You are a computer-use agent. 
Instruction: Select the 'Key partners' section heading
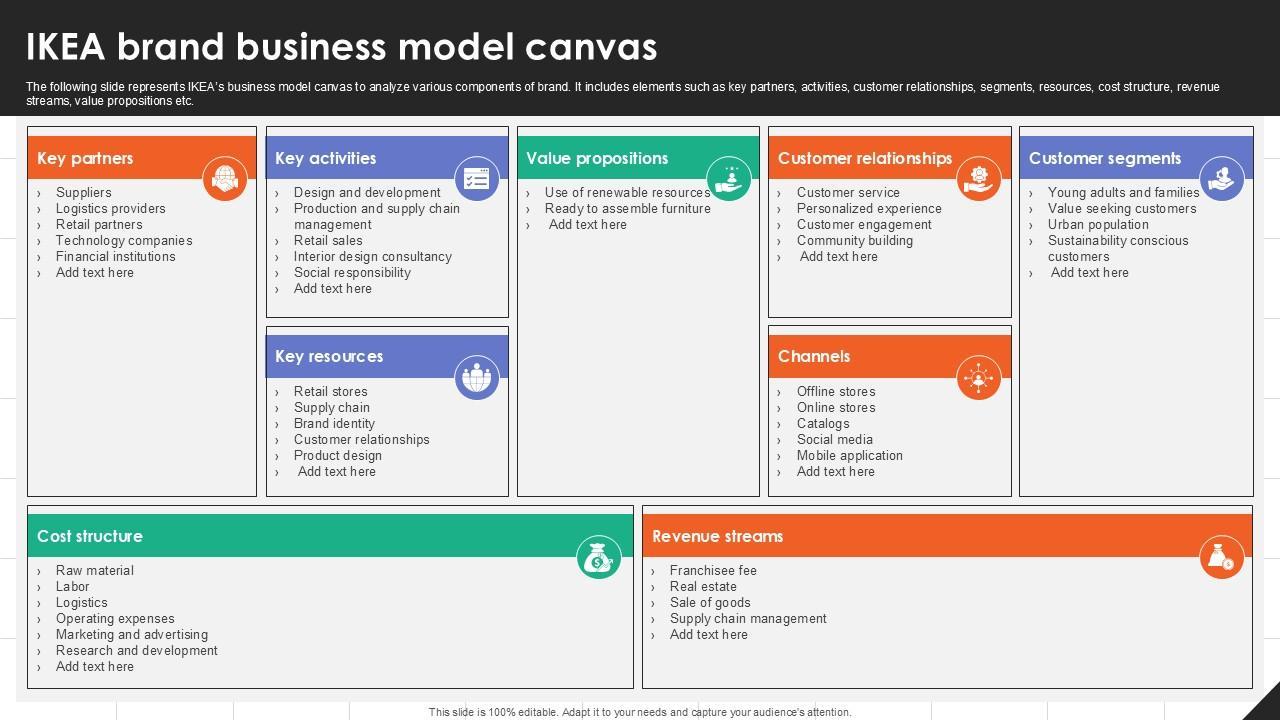pyautogui.click(x=85, y=158)
